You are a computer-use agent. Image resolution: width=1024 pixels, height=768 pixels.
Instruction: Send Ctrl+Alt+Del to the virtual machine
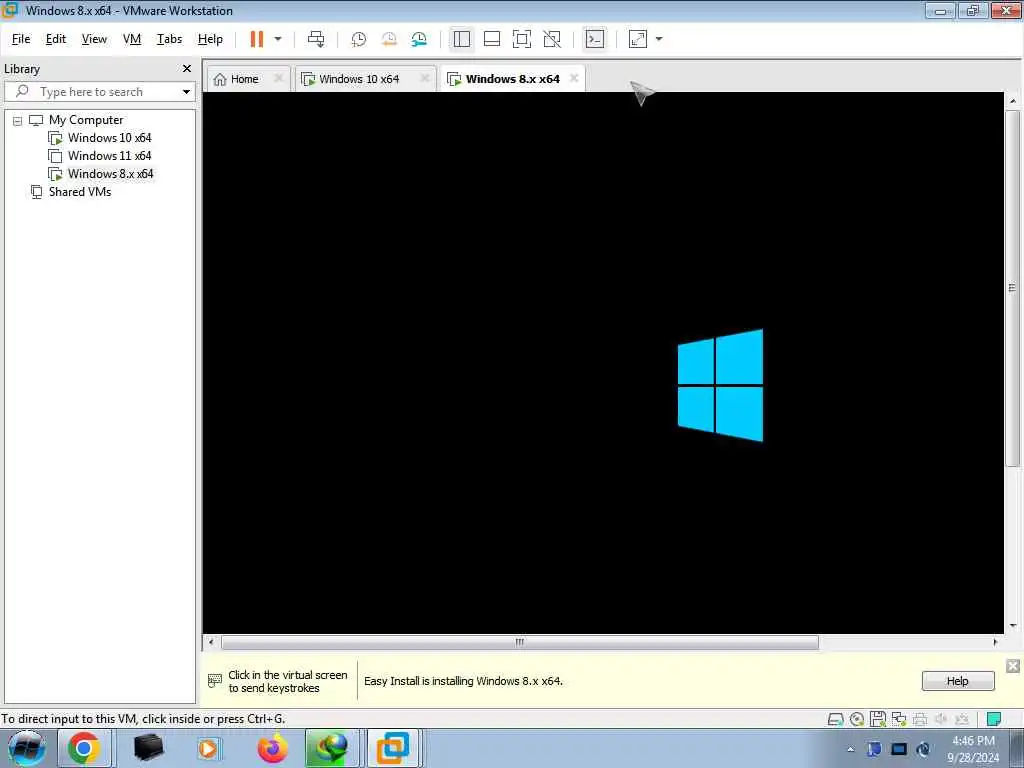316,39
